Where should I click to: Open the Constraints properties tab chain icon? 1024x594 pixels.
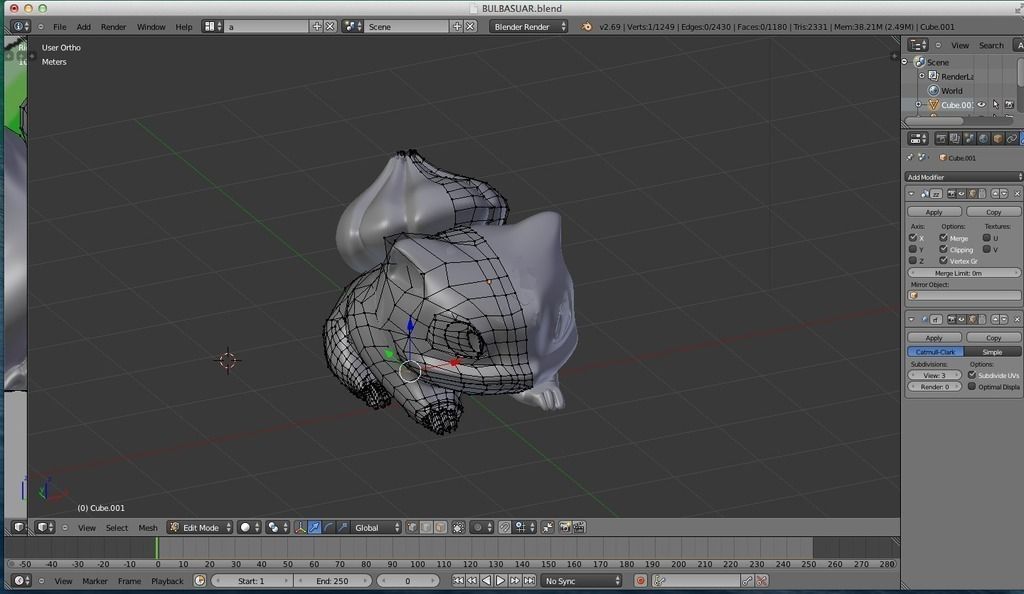tap(1012, 138)
